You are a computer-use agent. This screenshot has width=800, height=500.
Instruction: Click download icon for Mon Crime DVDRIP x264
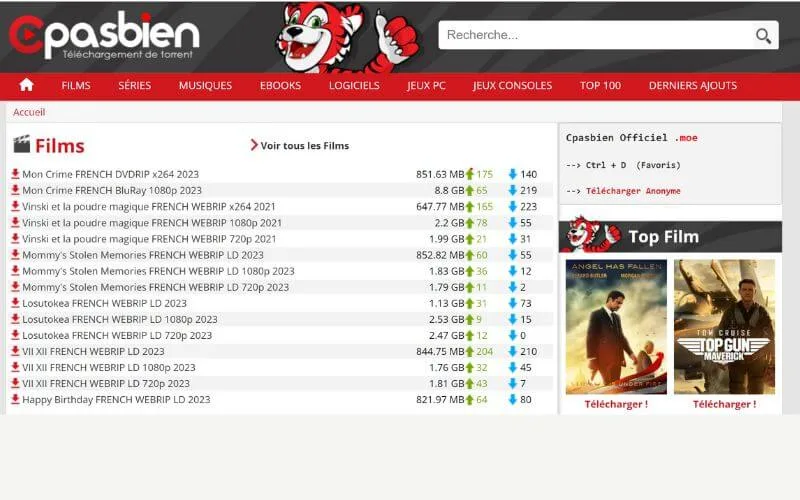(15, 173)
